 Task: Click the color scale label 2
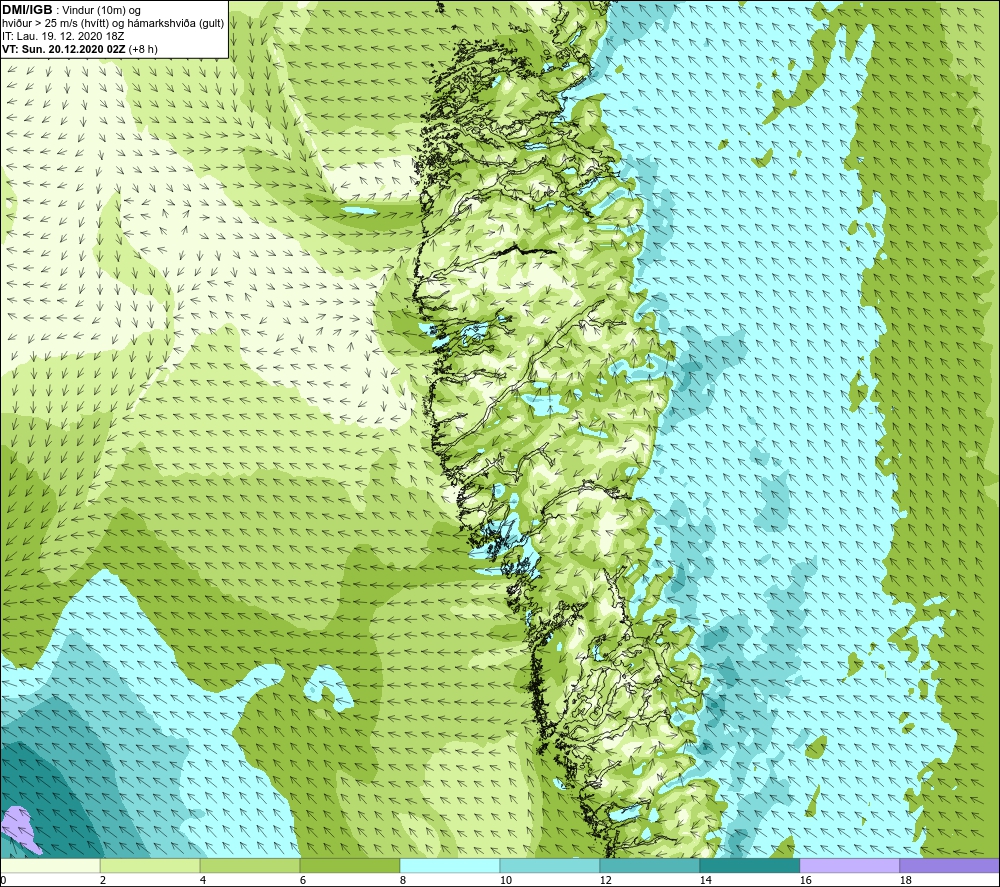coord(103,880)
